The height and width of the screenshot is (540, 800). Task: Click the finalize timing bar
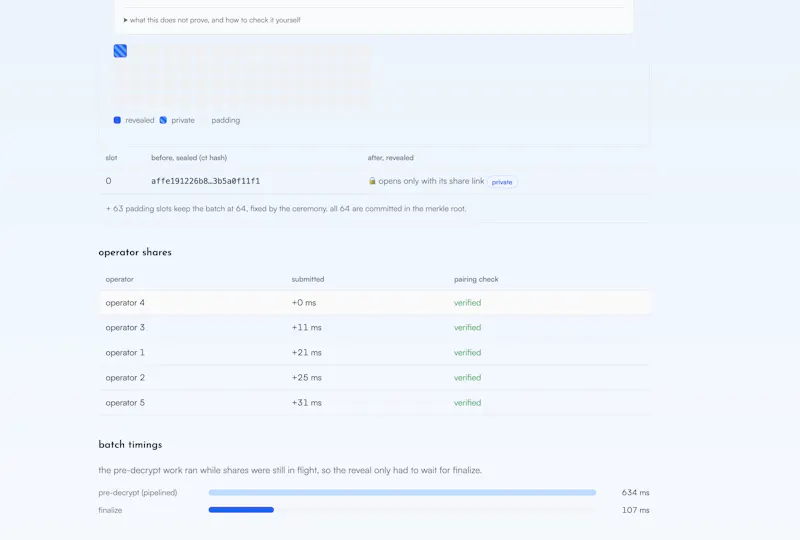241,510
